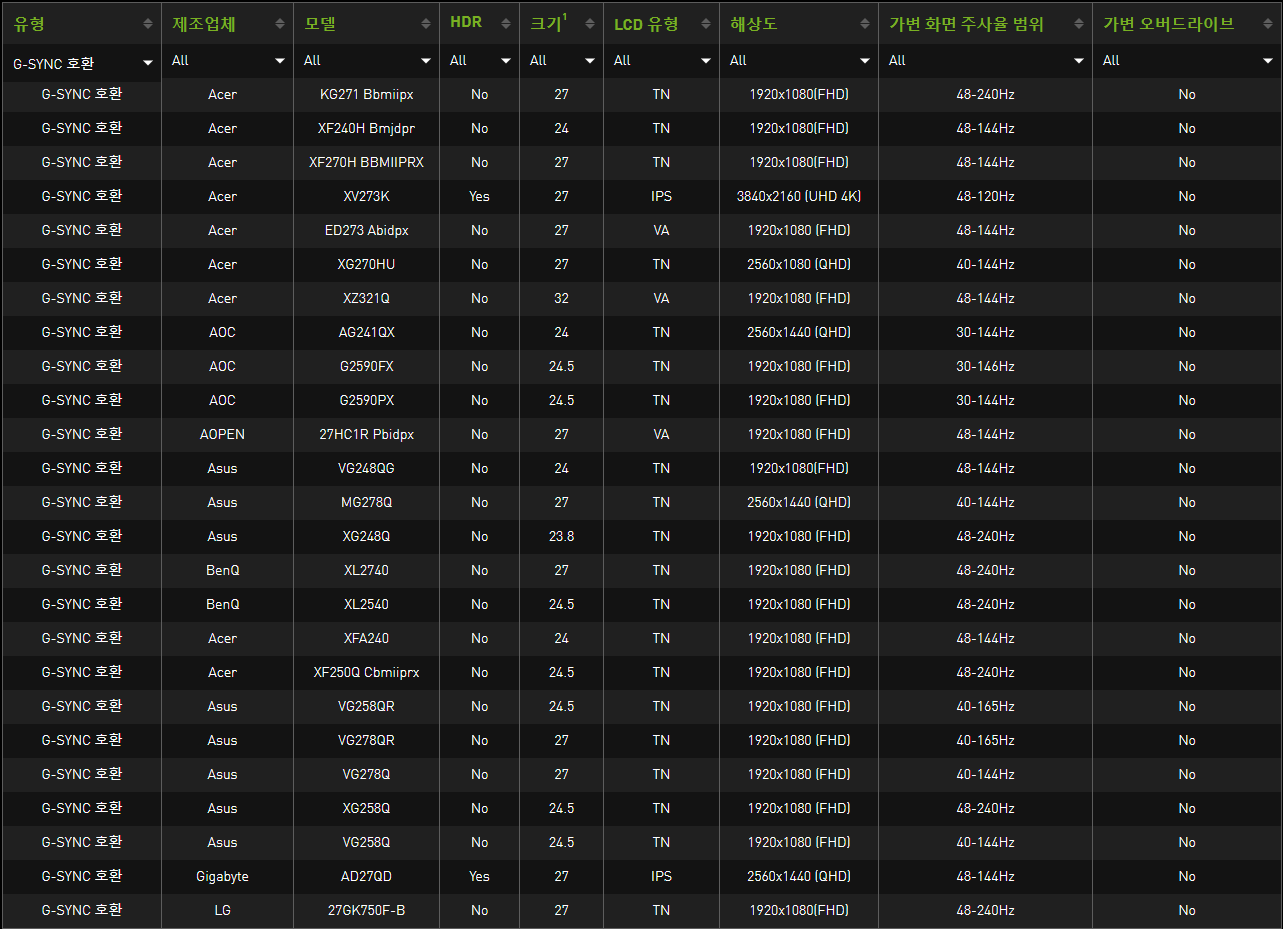Select model cell XZ321Q
This screenshot has width=1283, height=929.
[x=366, y=299]
